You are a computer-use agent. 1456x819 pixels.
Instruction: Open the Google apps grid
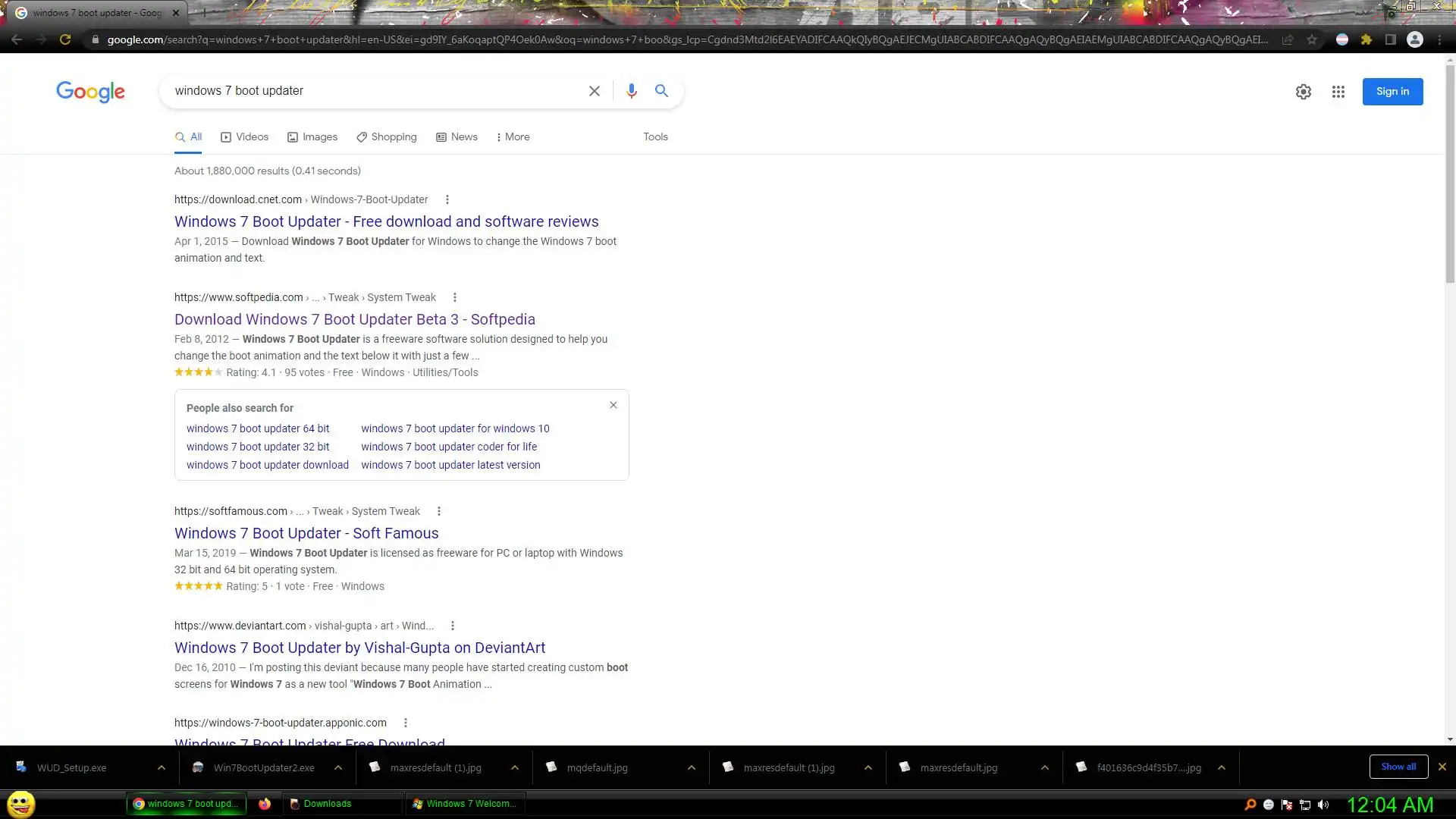point(1338,92)
